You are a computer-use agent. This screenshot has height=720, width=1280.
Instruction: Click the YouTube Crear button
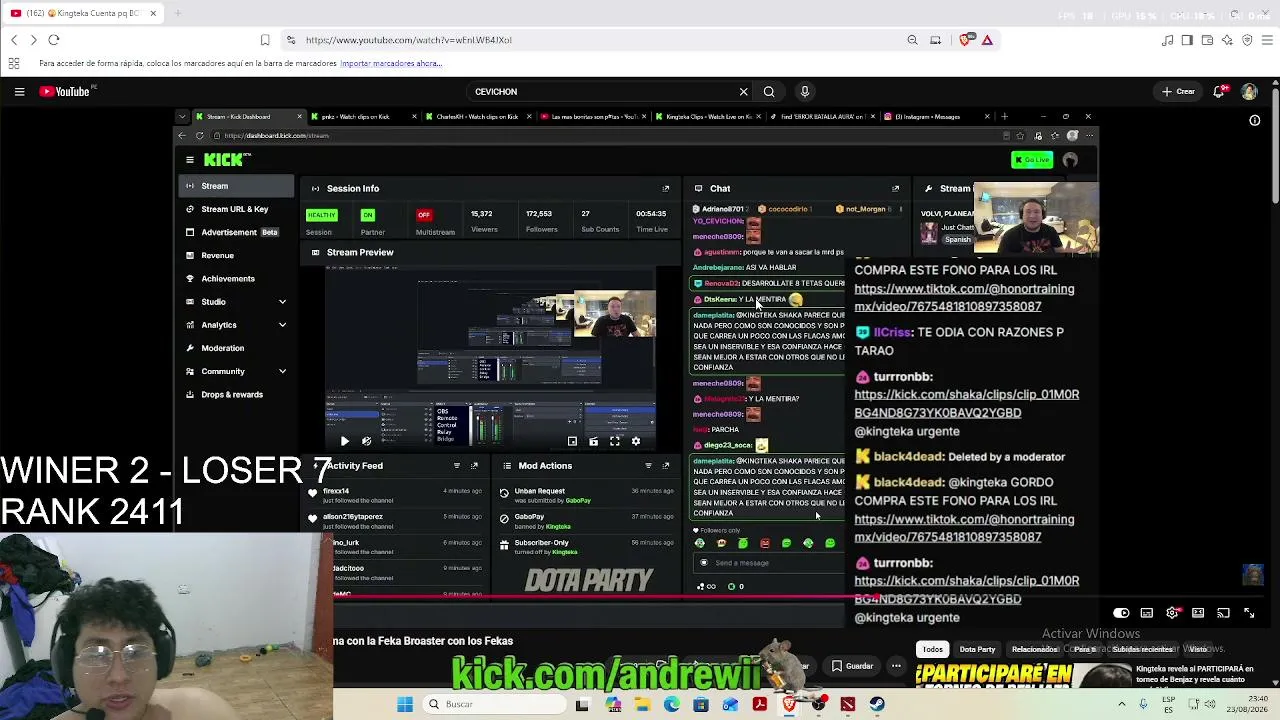click(x=1178, y=92)
